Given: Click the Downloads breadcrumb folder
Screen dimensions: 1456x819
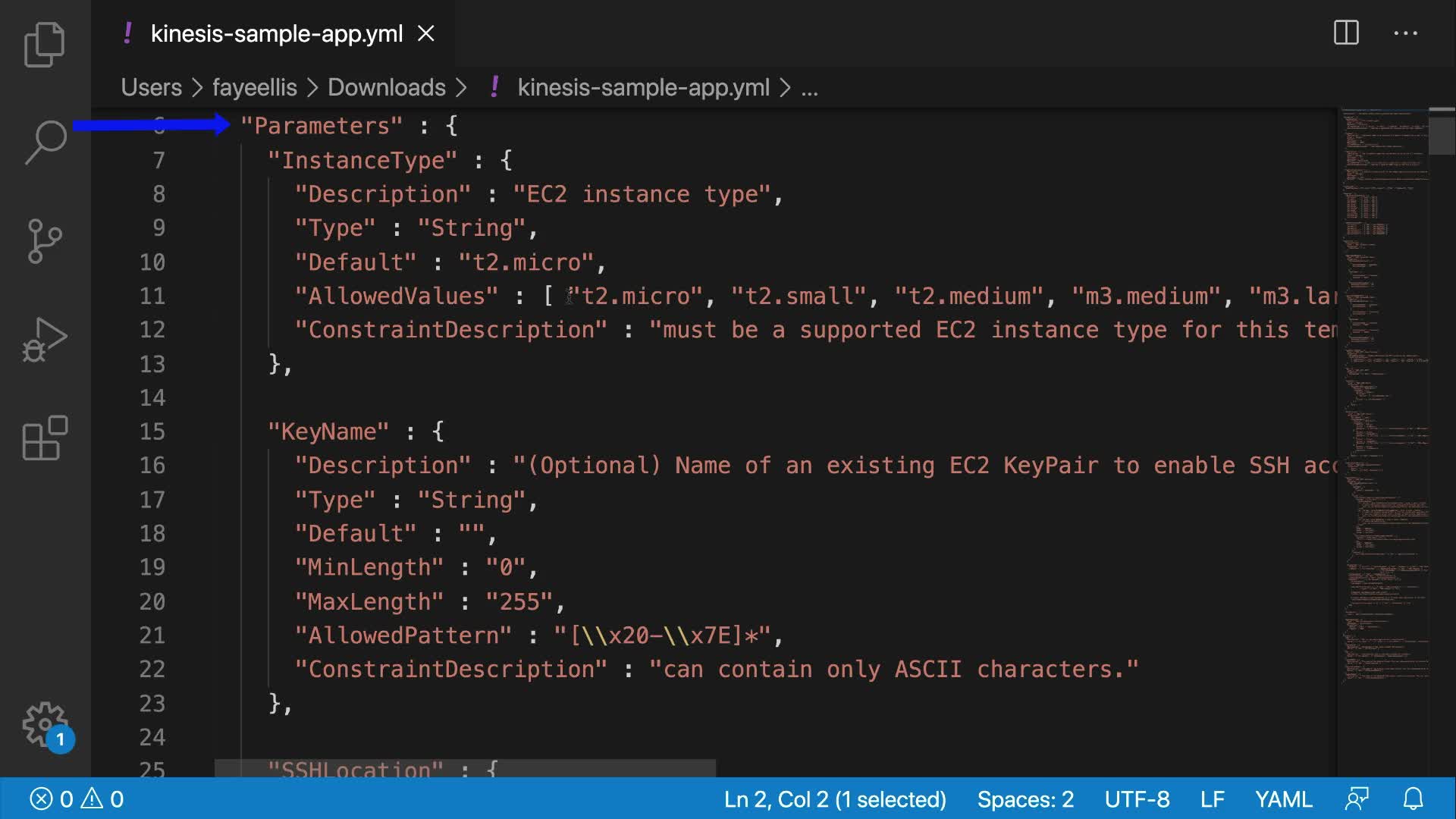Looking at the screenshot, I should point(386,87).
